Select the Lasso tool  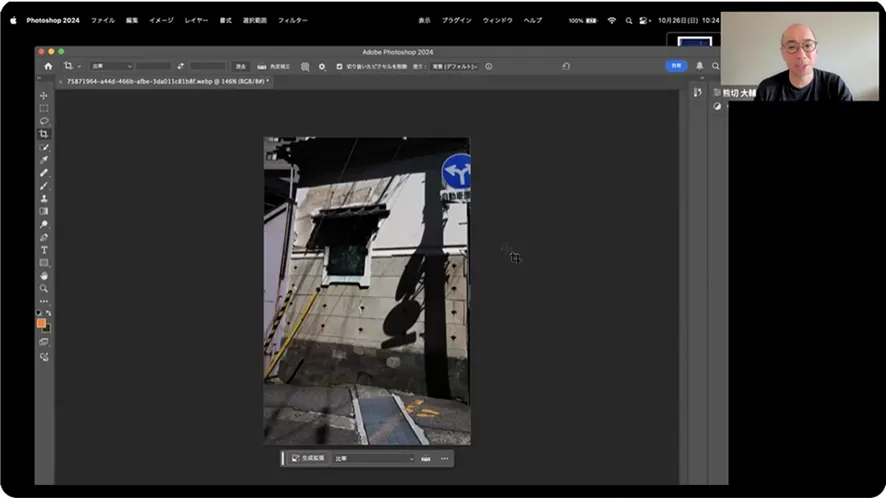[x=44, y=121]
